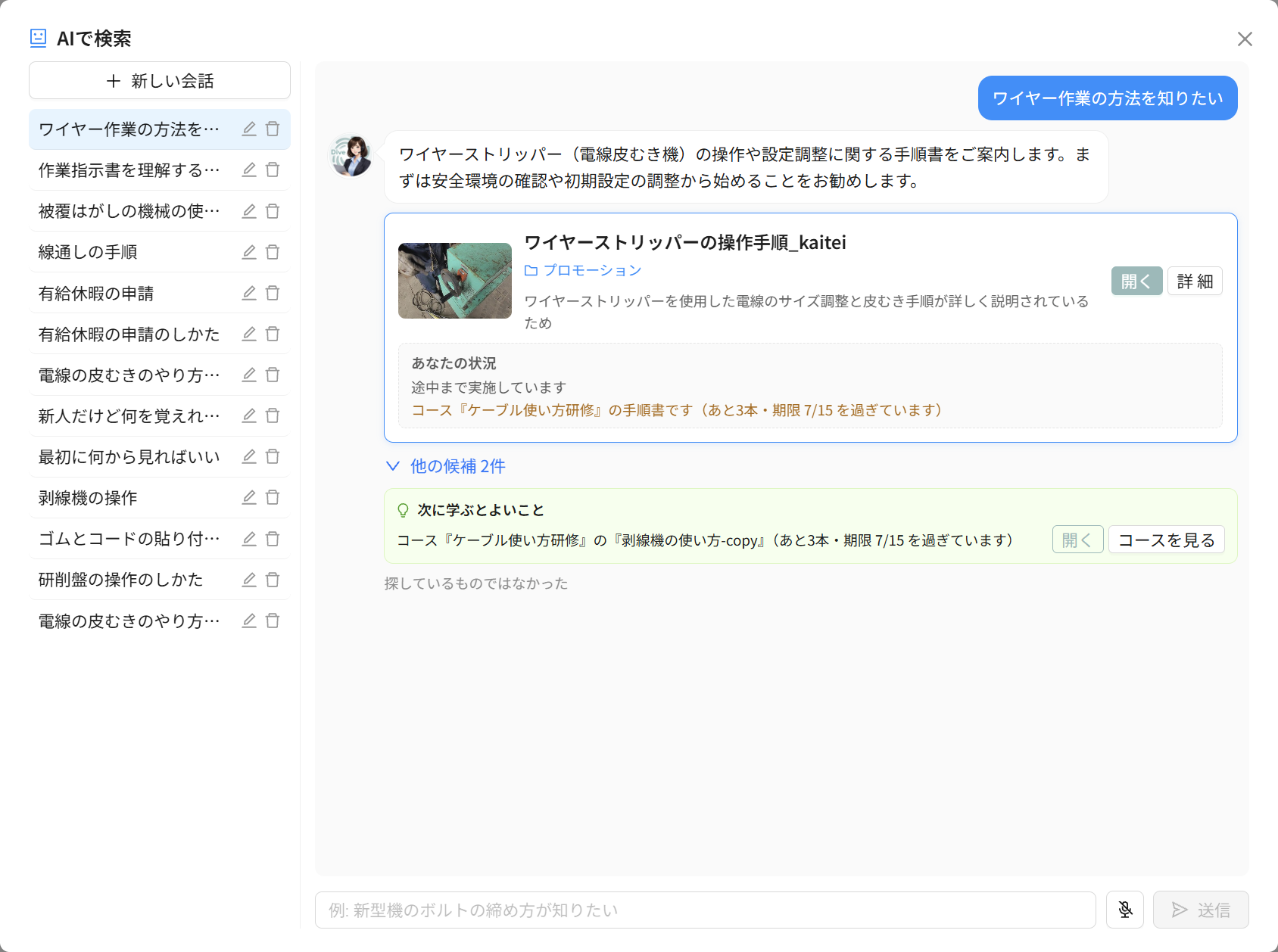Close the AIで検索 dialog
Viewport: 1278px width, 952px height.
pos(1245,39)
